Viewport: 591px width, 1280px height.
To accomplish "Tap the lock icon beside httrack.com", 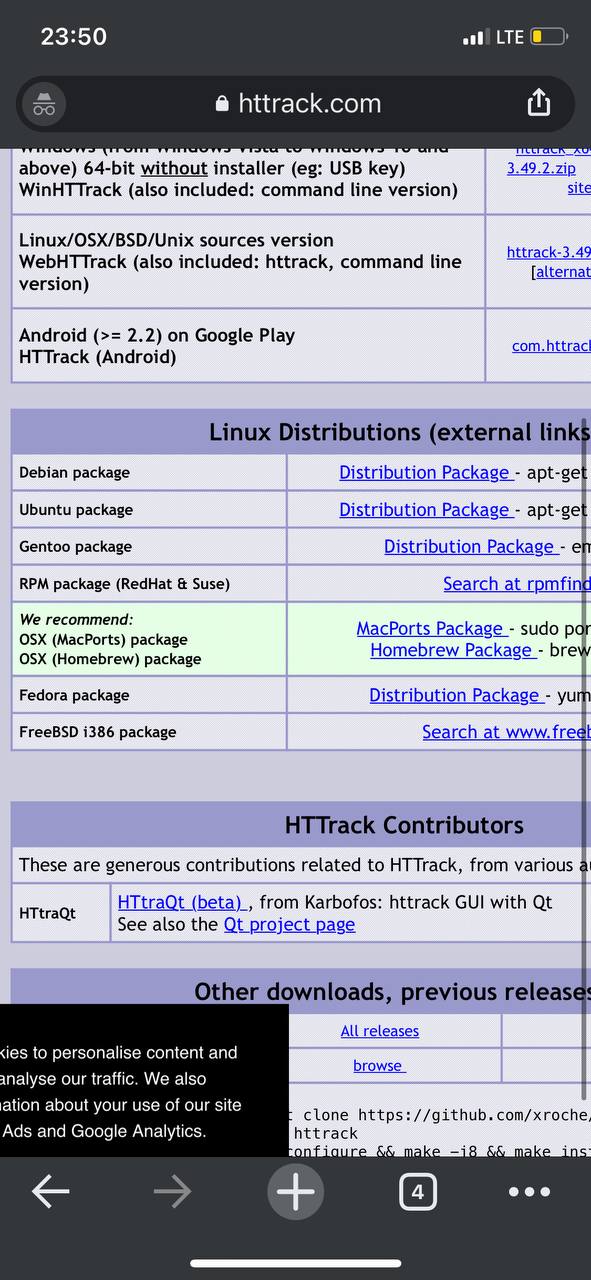I will (222, 104).
